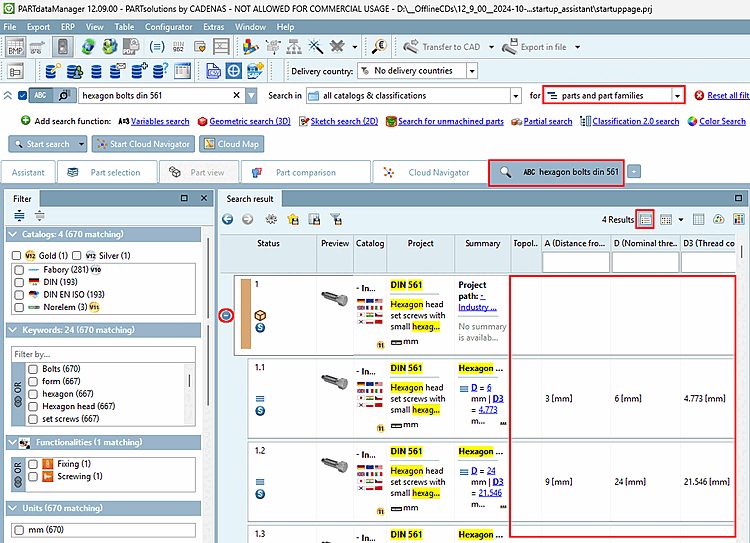The image size is (750, 543).
Task: Click the table grid view icon
Action: click(x=698, y=220)
